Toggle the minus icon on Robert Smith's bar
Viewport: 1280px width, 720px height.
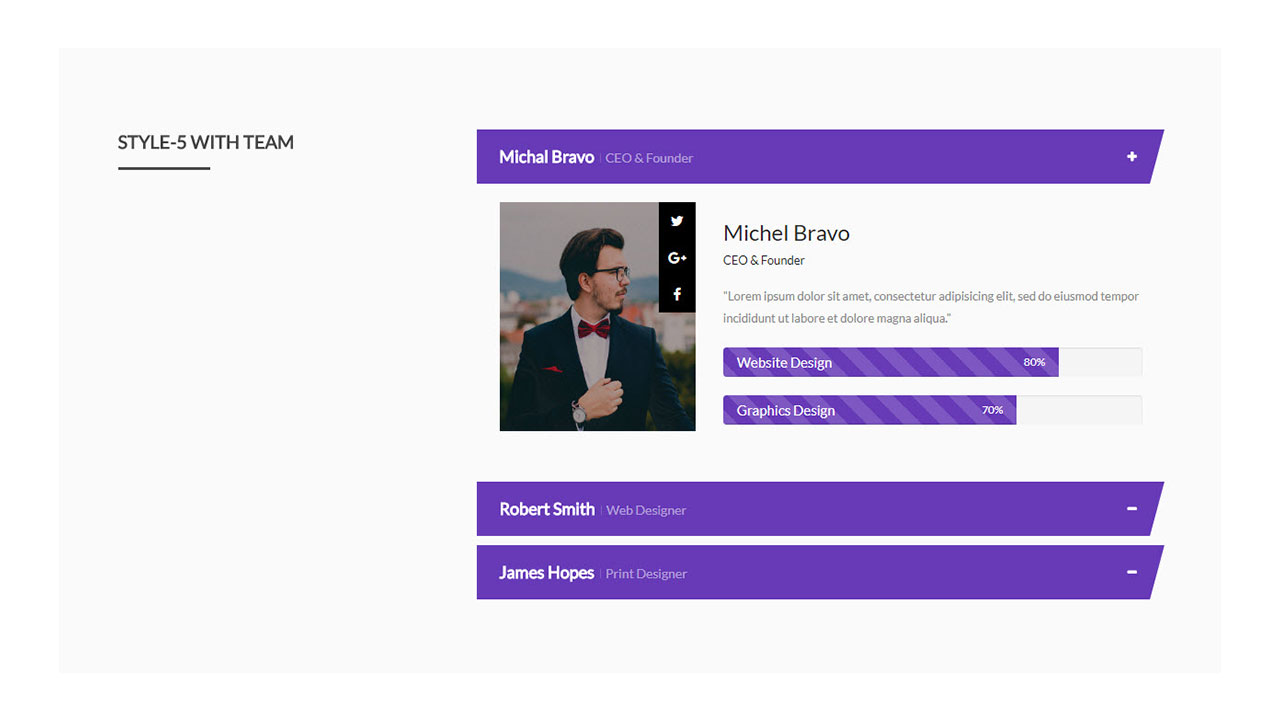click(1132, 508)
